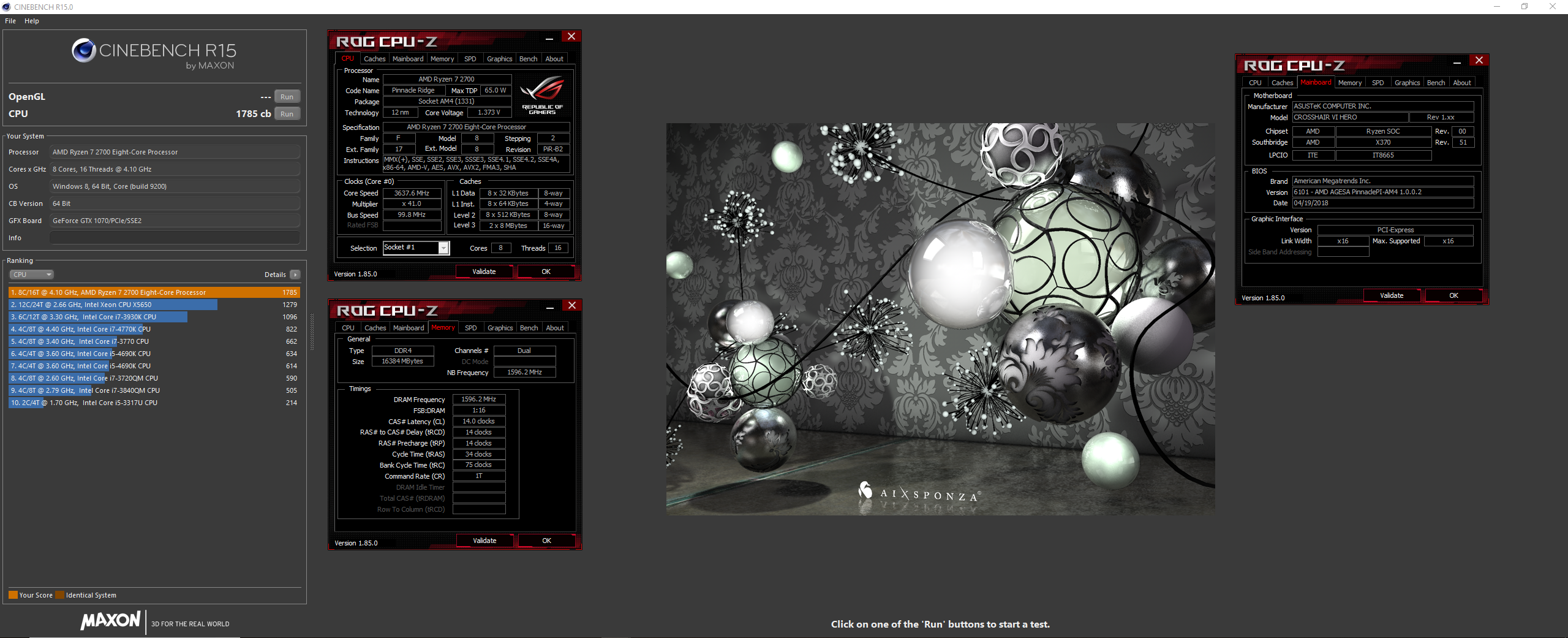The height and width of the screenshot is (638, 1568).
Task: Open Graphics tab in Memory CPU-Z window
Action: pyautogui.click(x=500, y=328)
